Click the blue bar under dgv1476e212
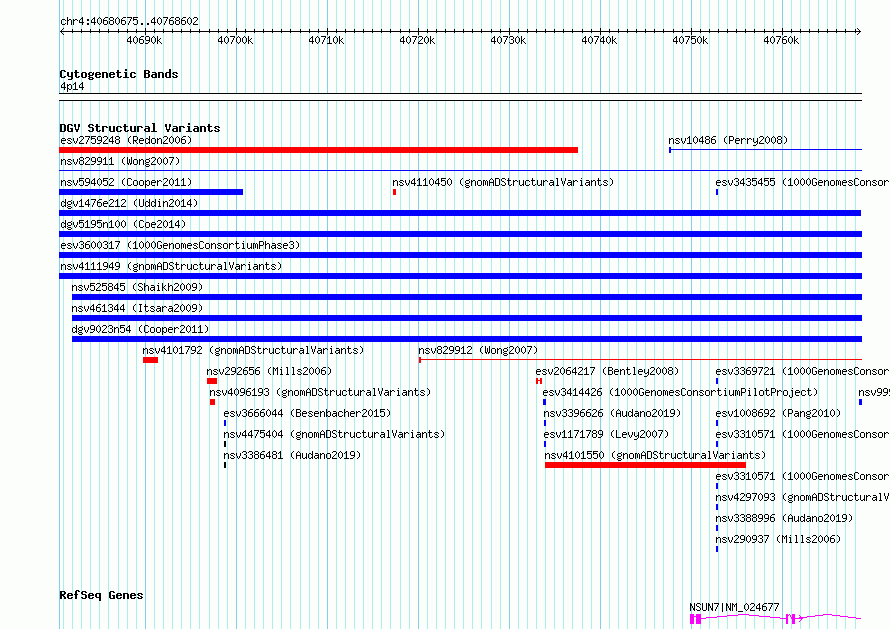The height and width of the screenshot is (629, 890). click(x=460, y=213)
